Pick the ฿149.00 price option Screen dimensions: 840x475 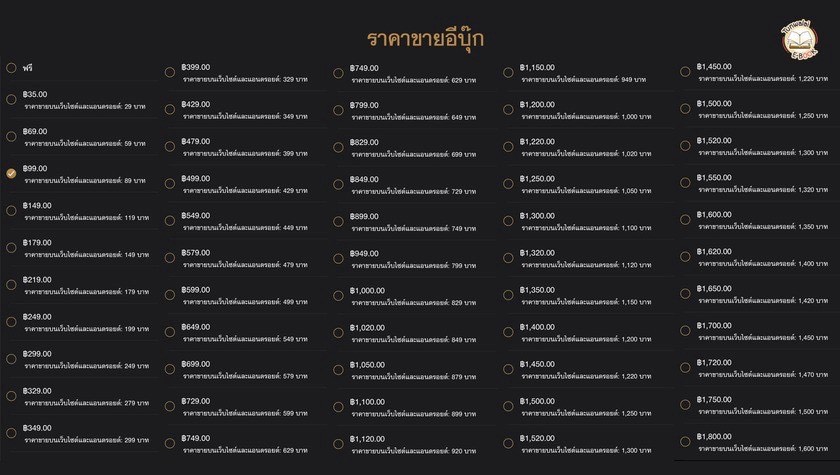[11, 210]
